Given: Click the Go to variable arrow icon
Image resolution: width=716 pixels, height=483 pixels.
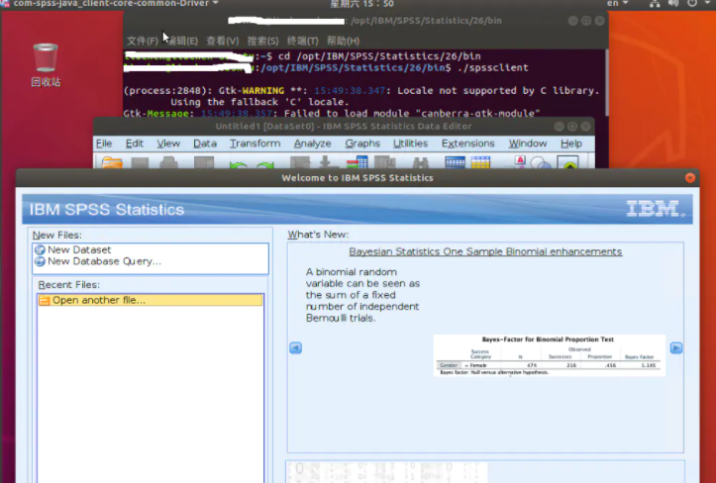Looking at the screenshot, I should tap(326, 163).
